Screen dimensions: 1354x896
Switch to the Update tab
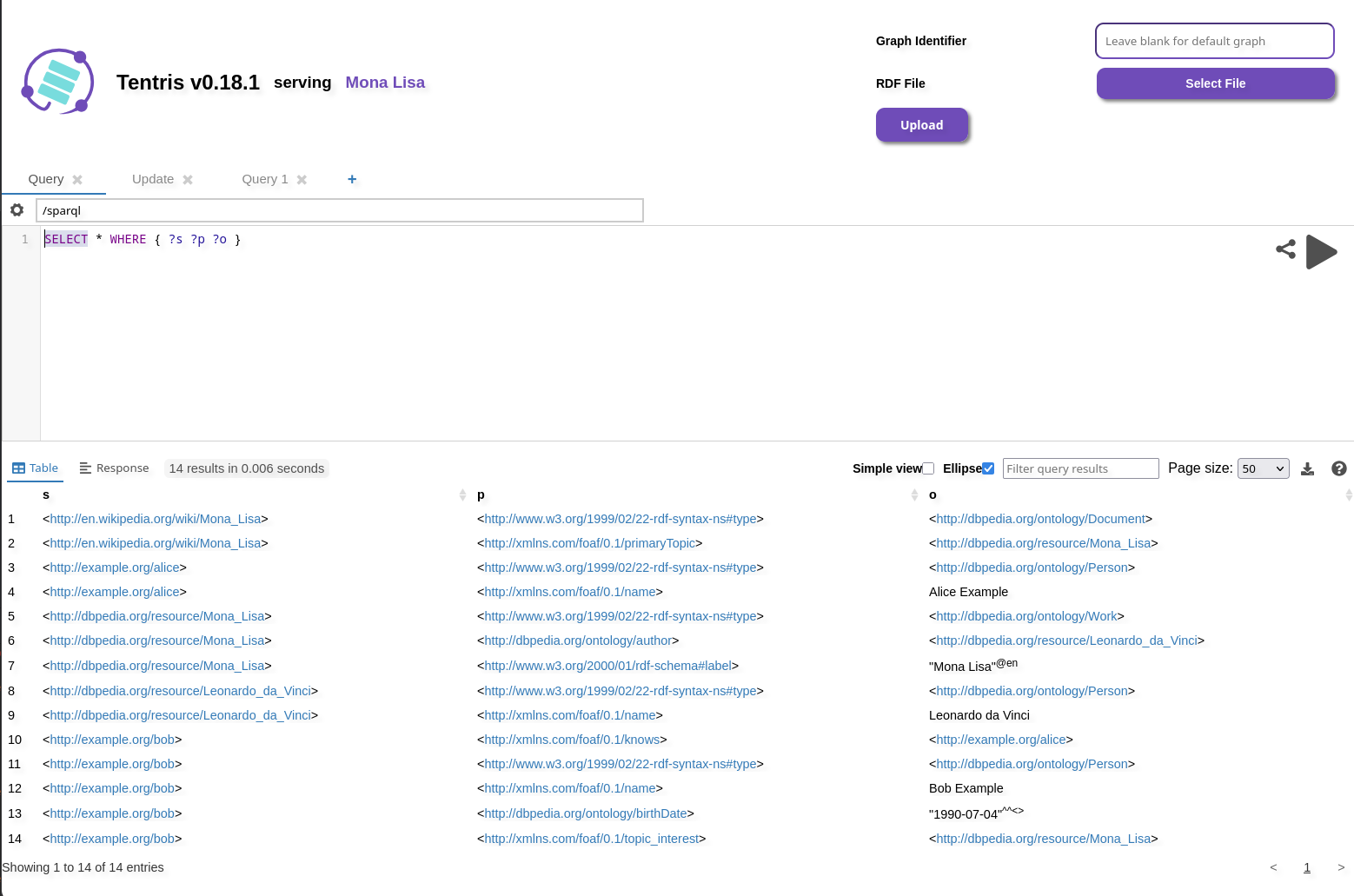[x=153, y=179]
